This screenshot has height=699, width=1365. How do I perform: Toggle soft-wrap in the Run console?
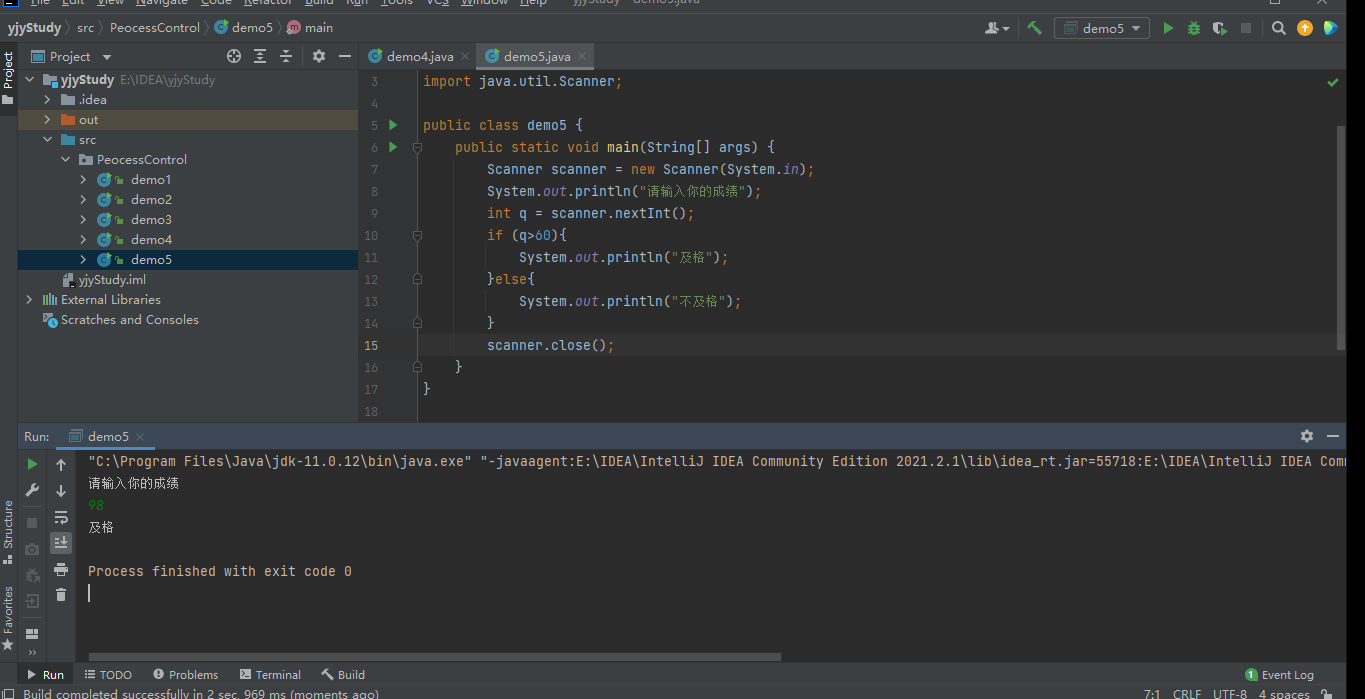click(61, 517)
